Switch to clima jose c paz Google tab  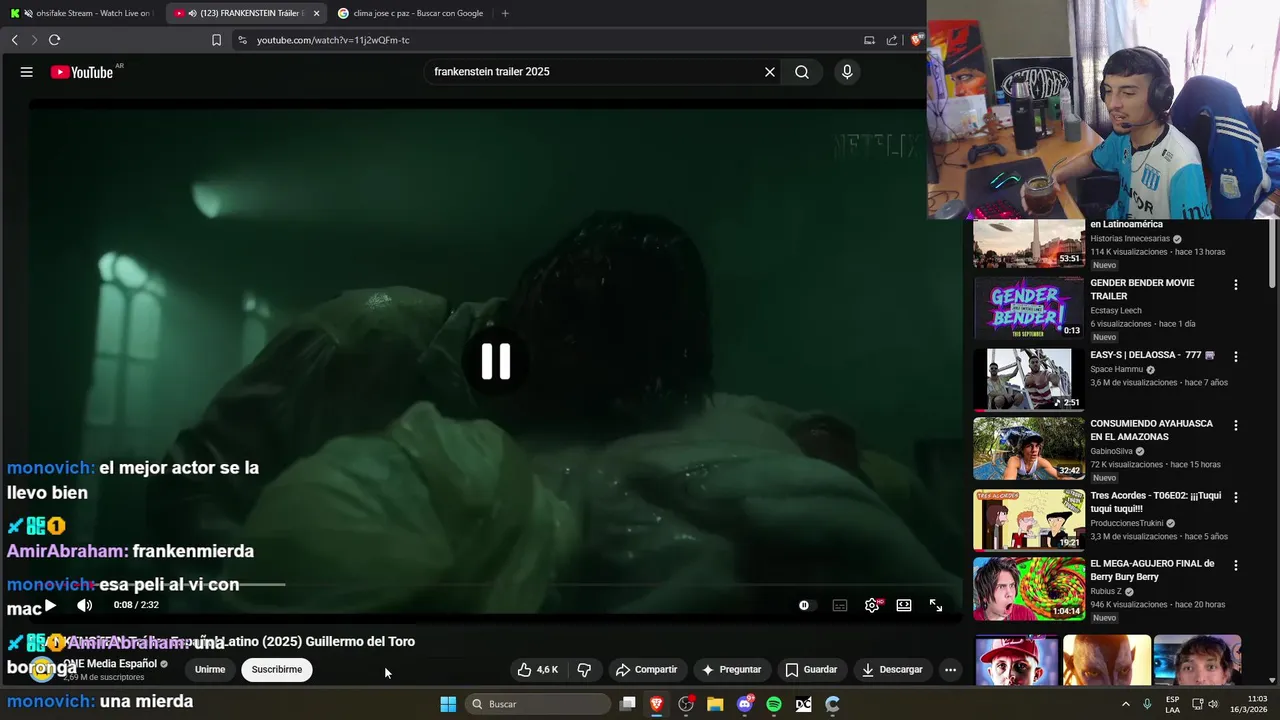pyautogui.click(x=411, y=13)
